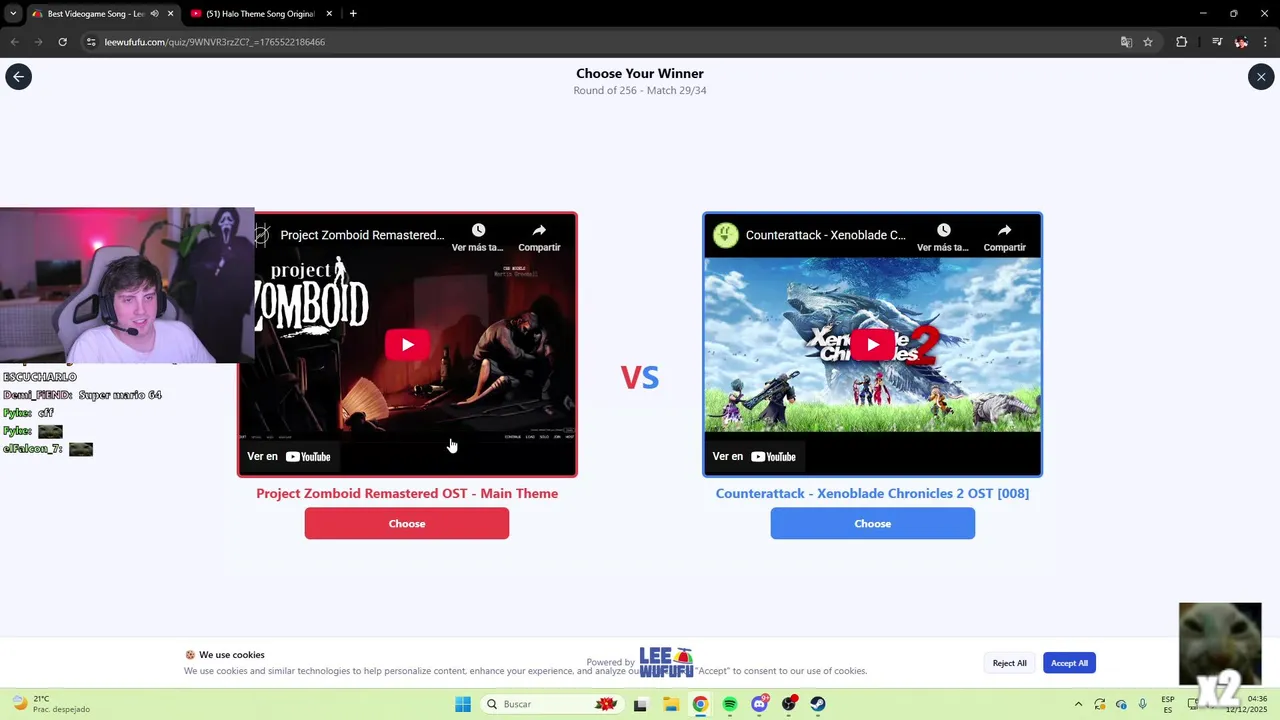
Task: Reload the current page
Action: [x=62, y=42]
